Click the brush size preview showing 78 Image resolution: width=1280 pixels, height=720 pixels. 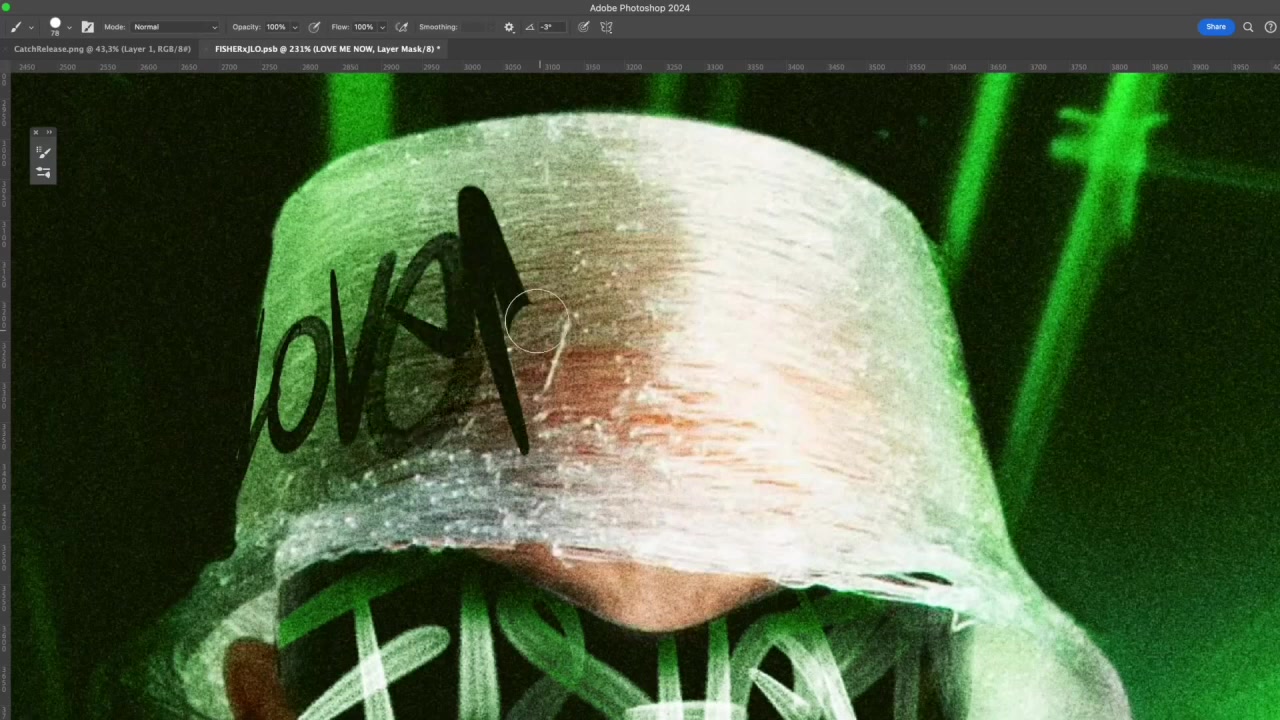coord(55,26)
